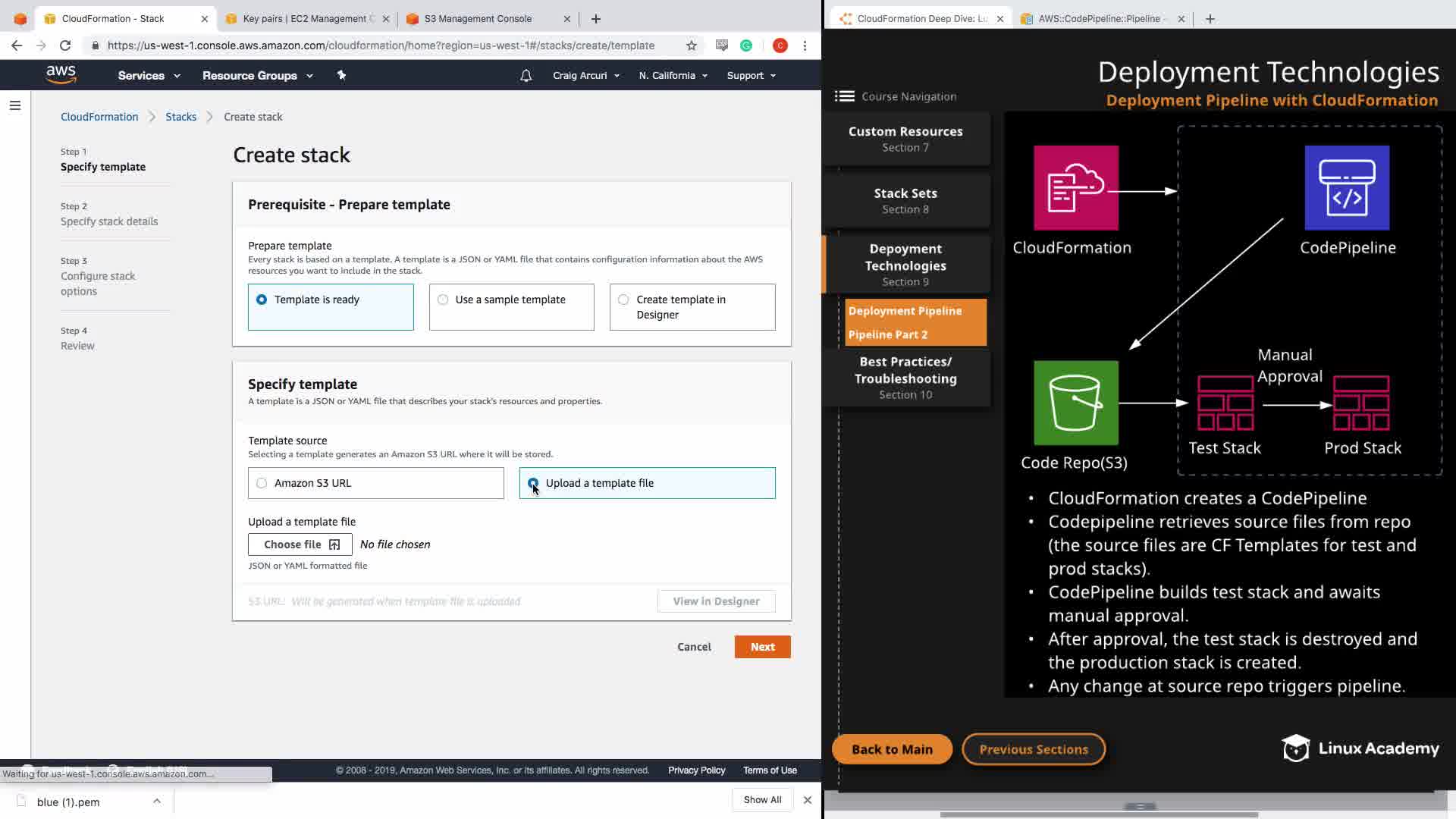
Task: Click the AWS logo home icon
Action: [x=61, y=74]
